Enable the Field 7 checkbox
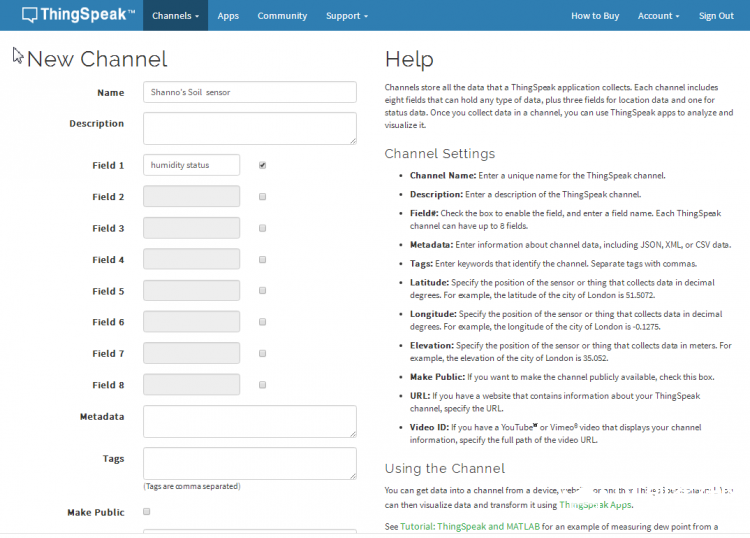 [x=263, y=353]
